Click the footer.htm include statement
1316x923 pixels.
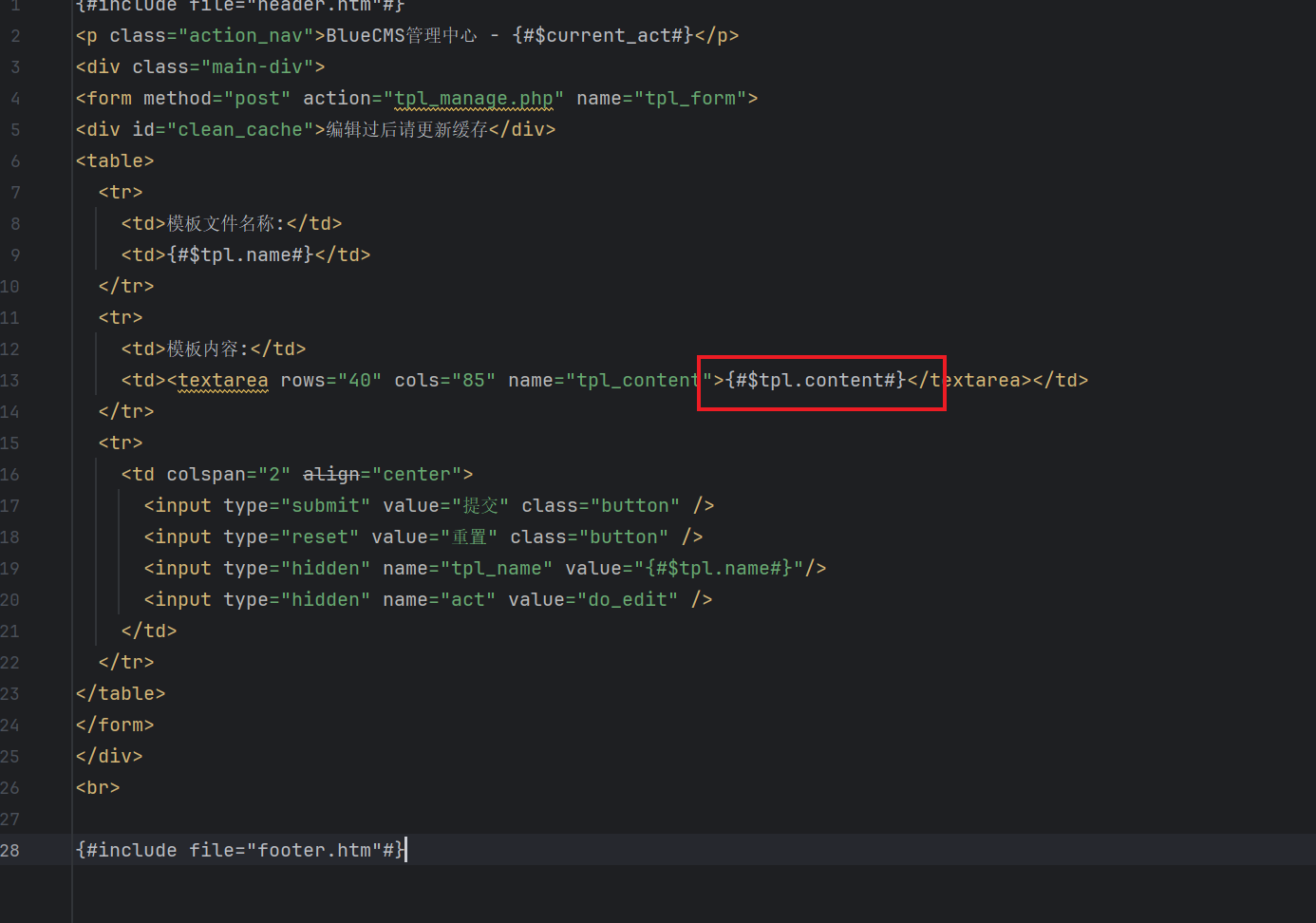tap(240, 851)
